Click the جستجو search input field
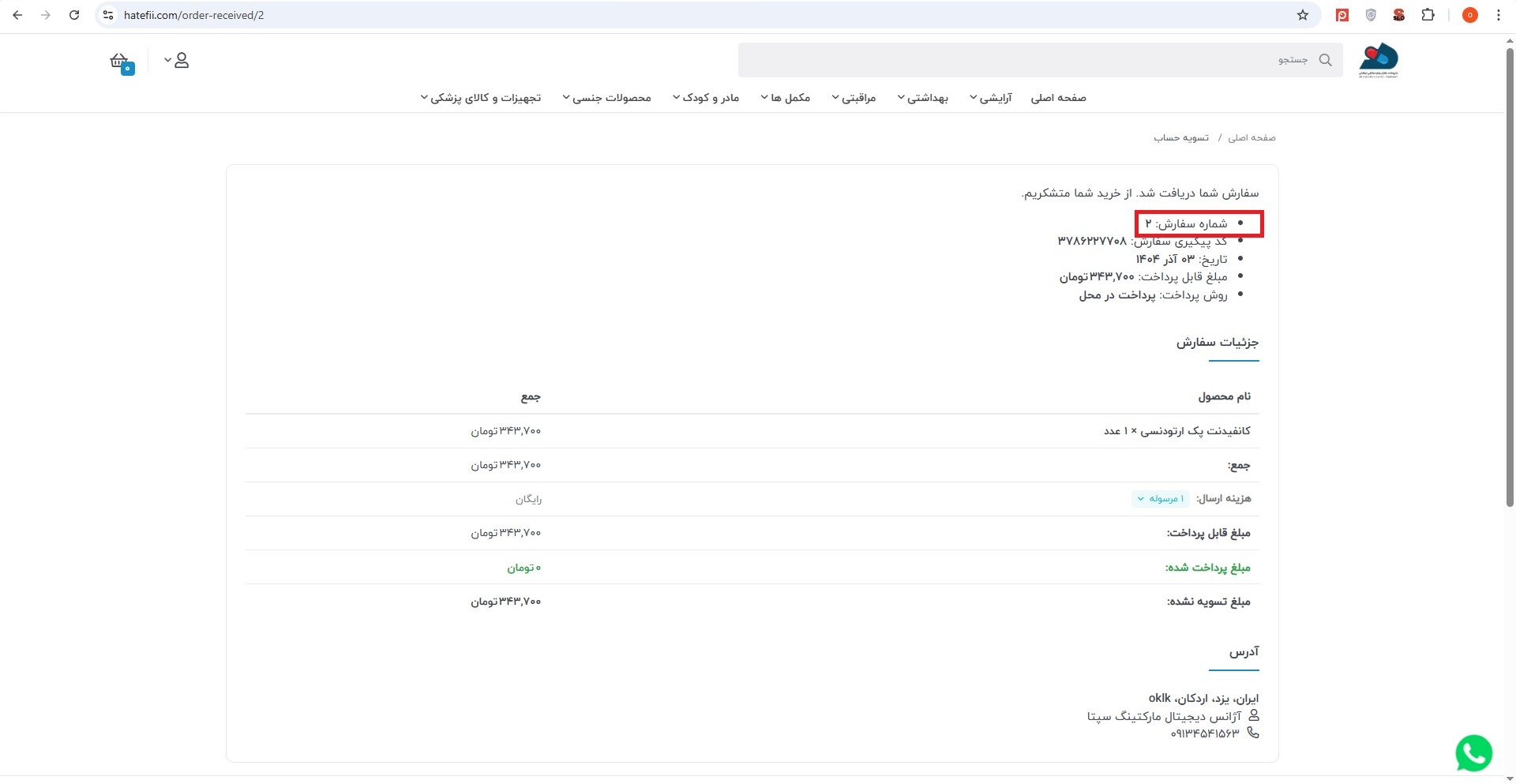 [1026, 60]
